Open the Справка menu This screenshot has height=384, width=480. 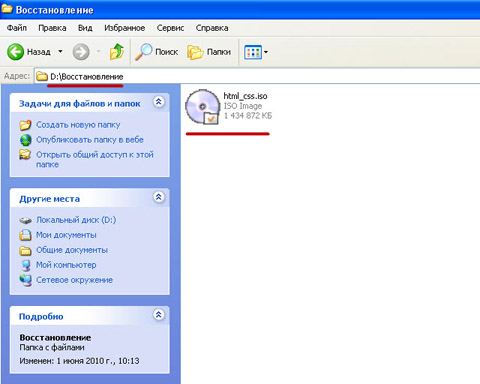[x=212, y=28]
